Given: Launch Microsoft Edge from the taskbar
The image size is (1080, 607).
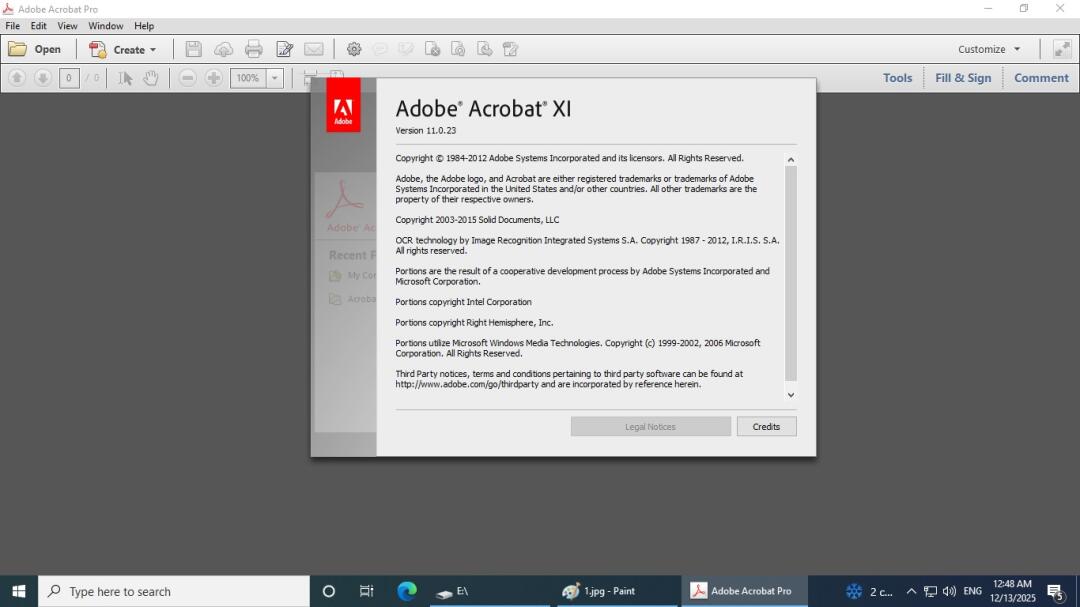Looking at the screenshot, I should pos(406,591).
